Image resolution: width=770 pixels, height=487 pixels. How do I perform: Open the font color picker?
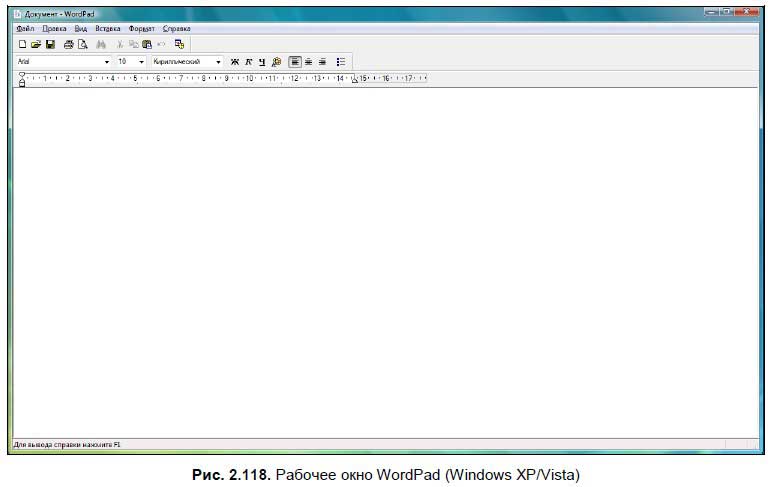click(x=276, y=61)
